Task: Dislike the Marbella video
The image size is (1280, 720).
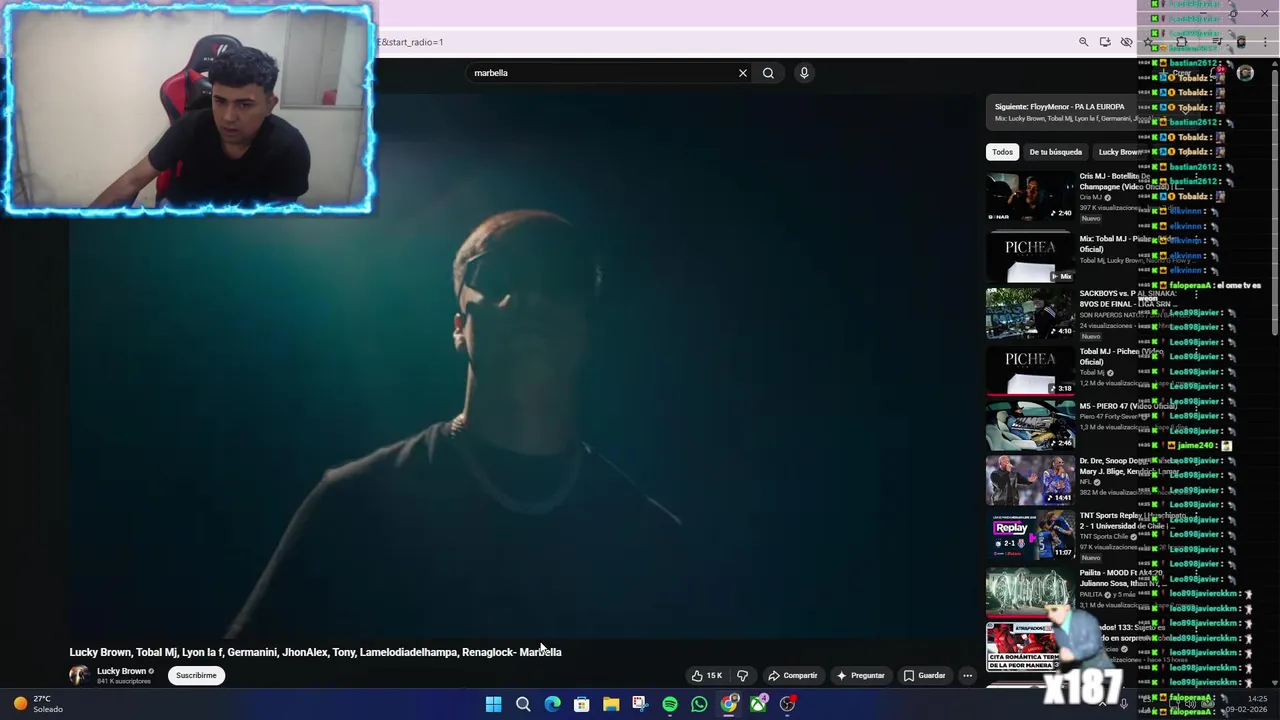Action: pyautogui.click(x=742, y=676)
